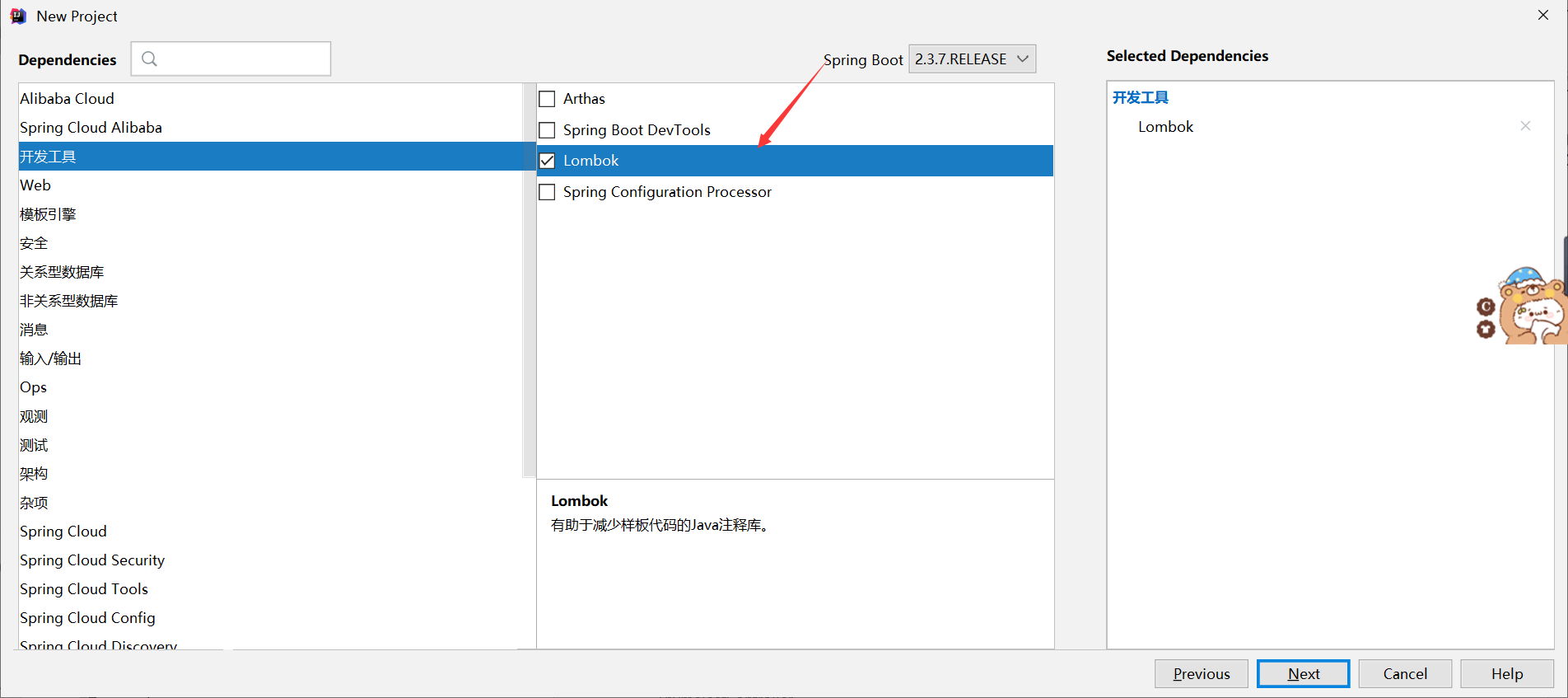Select the 观测 category

pos(270,416)
